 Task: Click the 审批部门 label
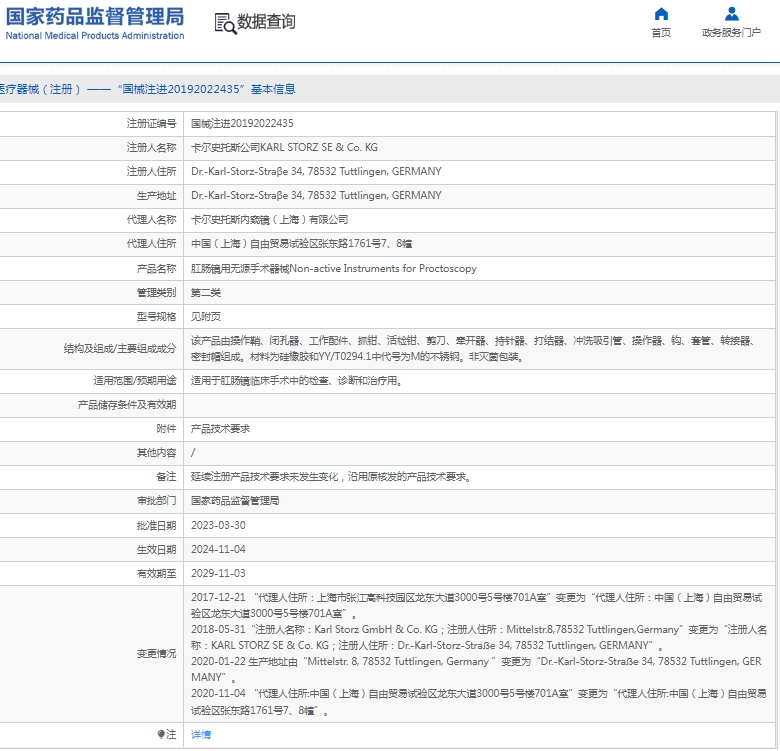coord(156,501)
